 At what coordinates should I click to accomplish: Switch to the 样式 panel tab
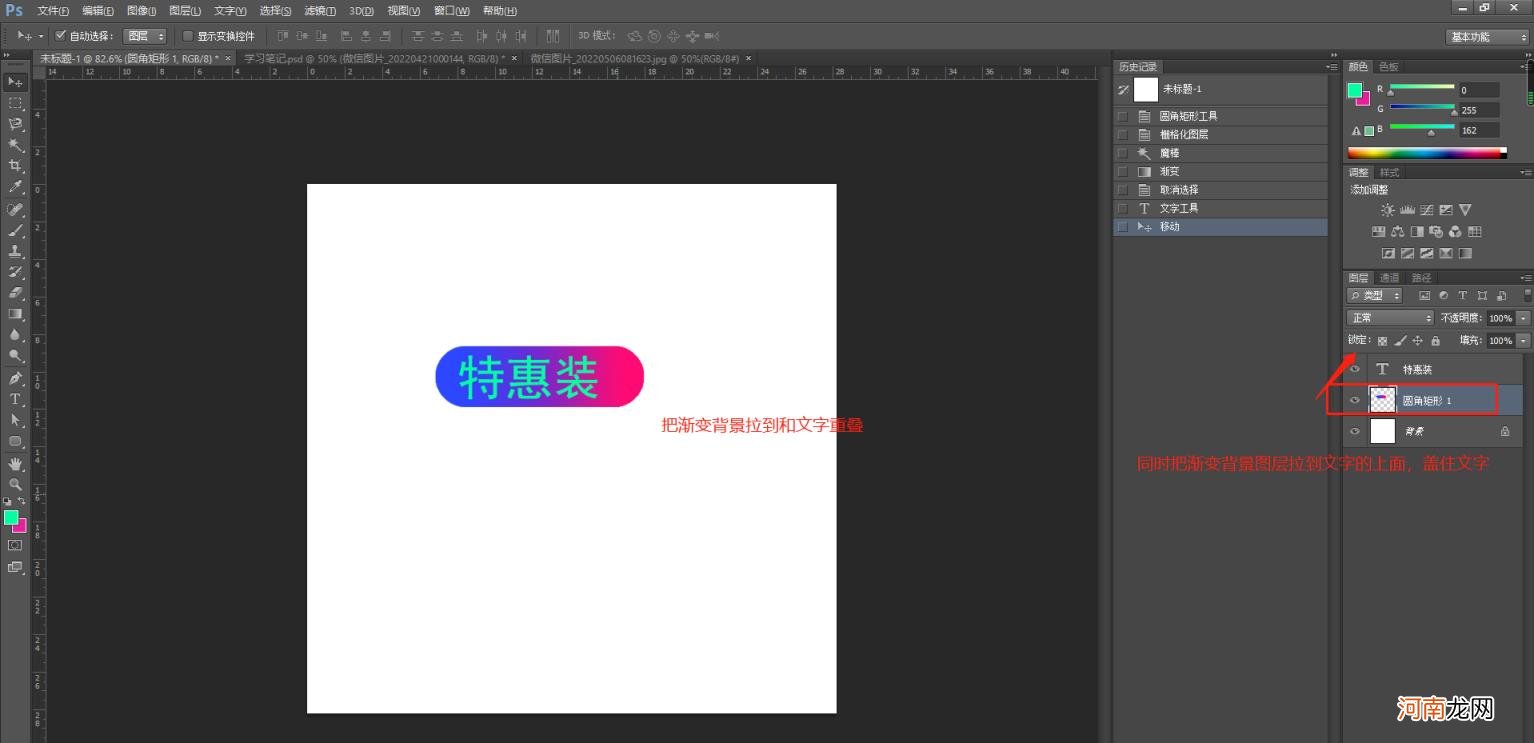[1389, 173]
